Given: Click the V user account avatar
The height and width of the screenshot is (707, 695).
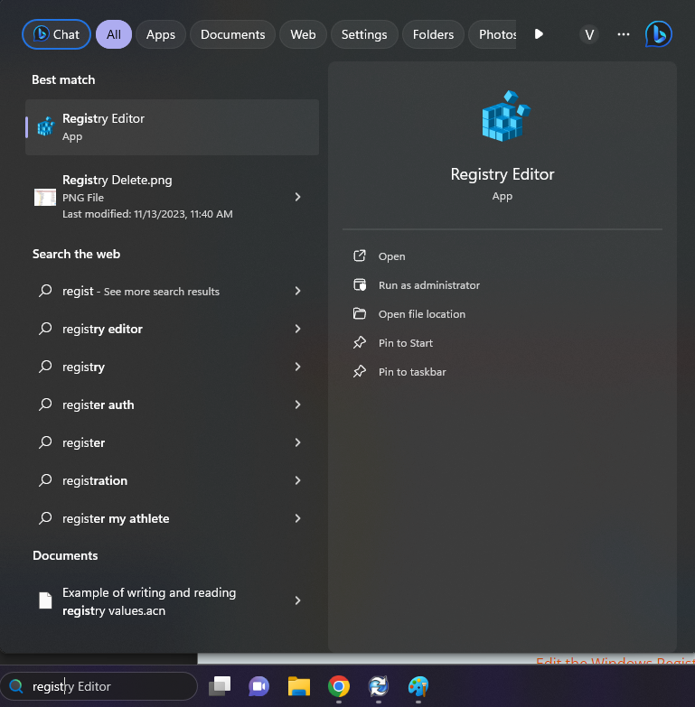Looking at the screenshot, I should (x=589, y=34).
